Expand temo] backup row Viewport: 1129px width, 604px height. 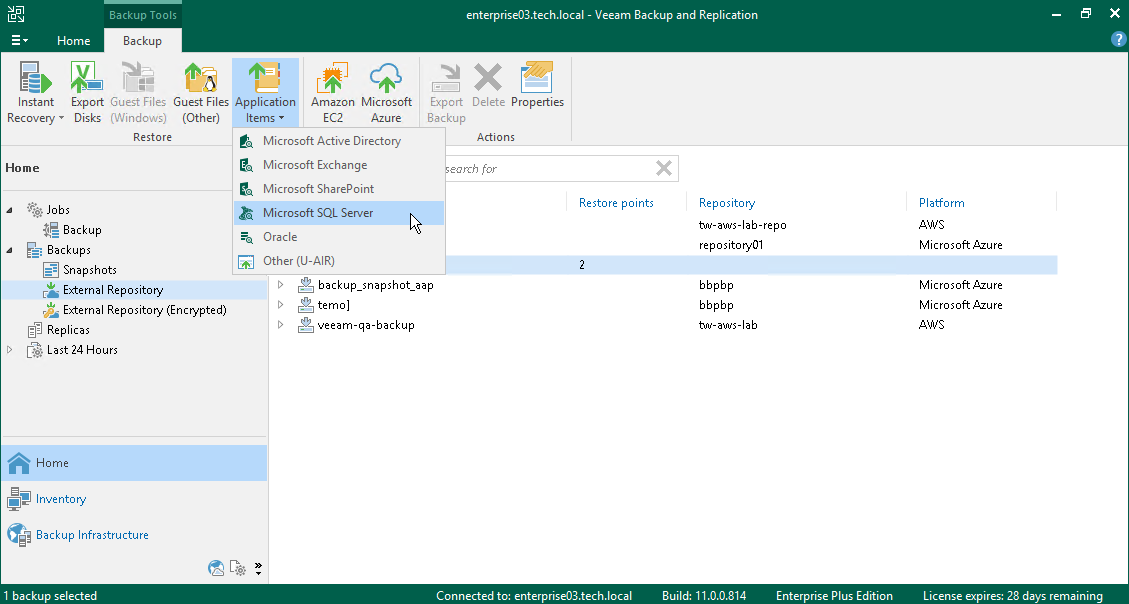[281, 305]
